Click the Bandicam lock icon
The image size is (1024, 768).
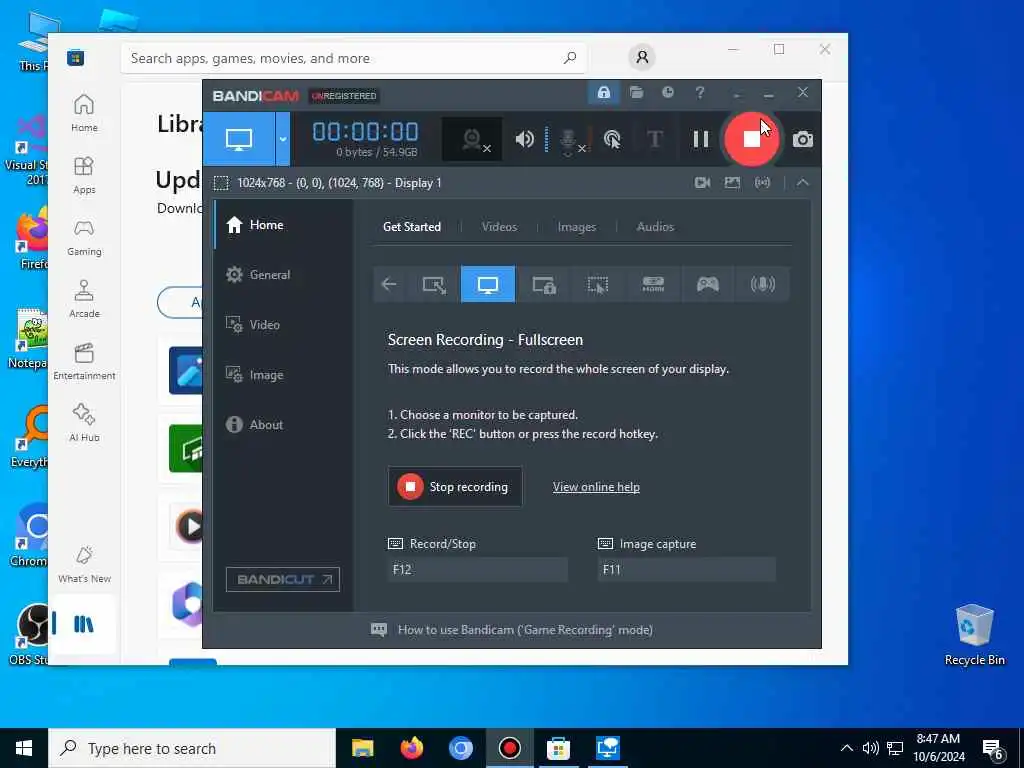(x=603, y=93)
